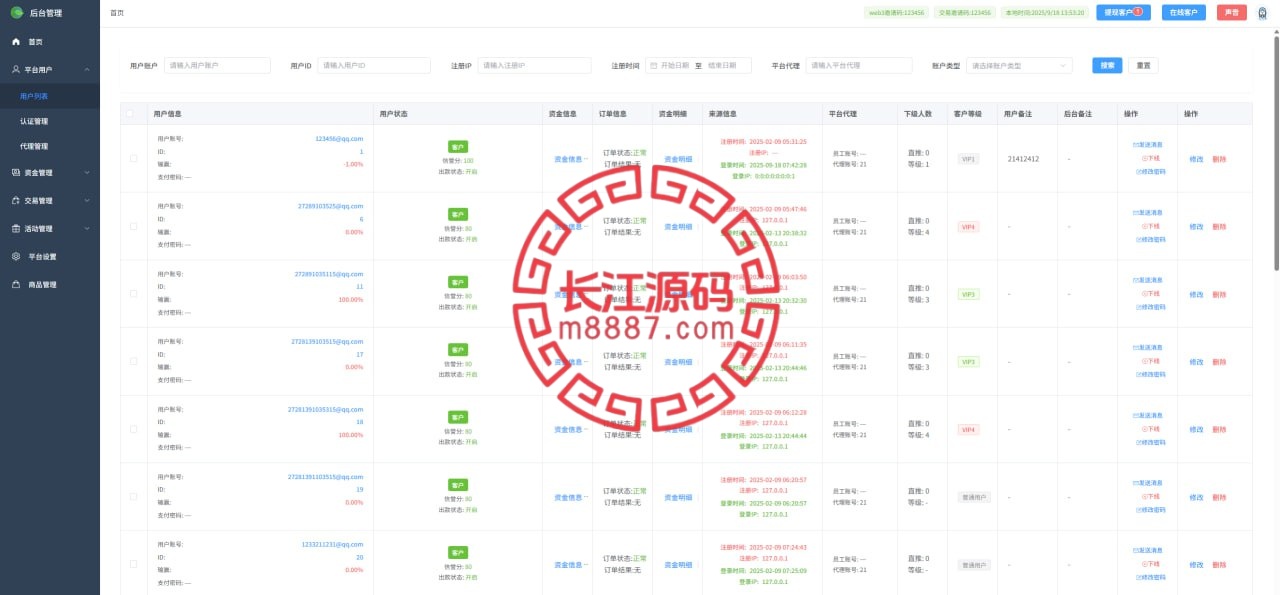Click 下线 icon for user ID 19
The width and height of the screenshot is (1280, 595).
pyautogui.click(x=1143, y=496)
